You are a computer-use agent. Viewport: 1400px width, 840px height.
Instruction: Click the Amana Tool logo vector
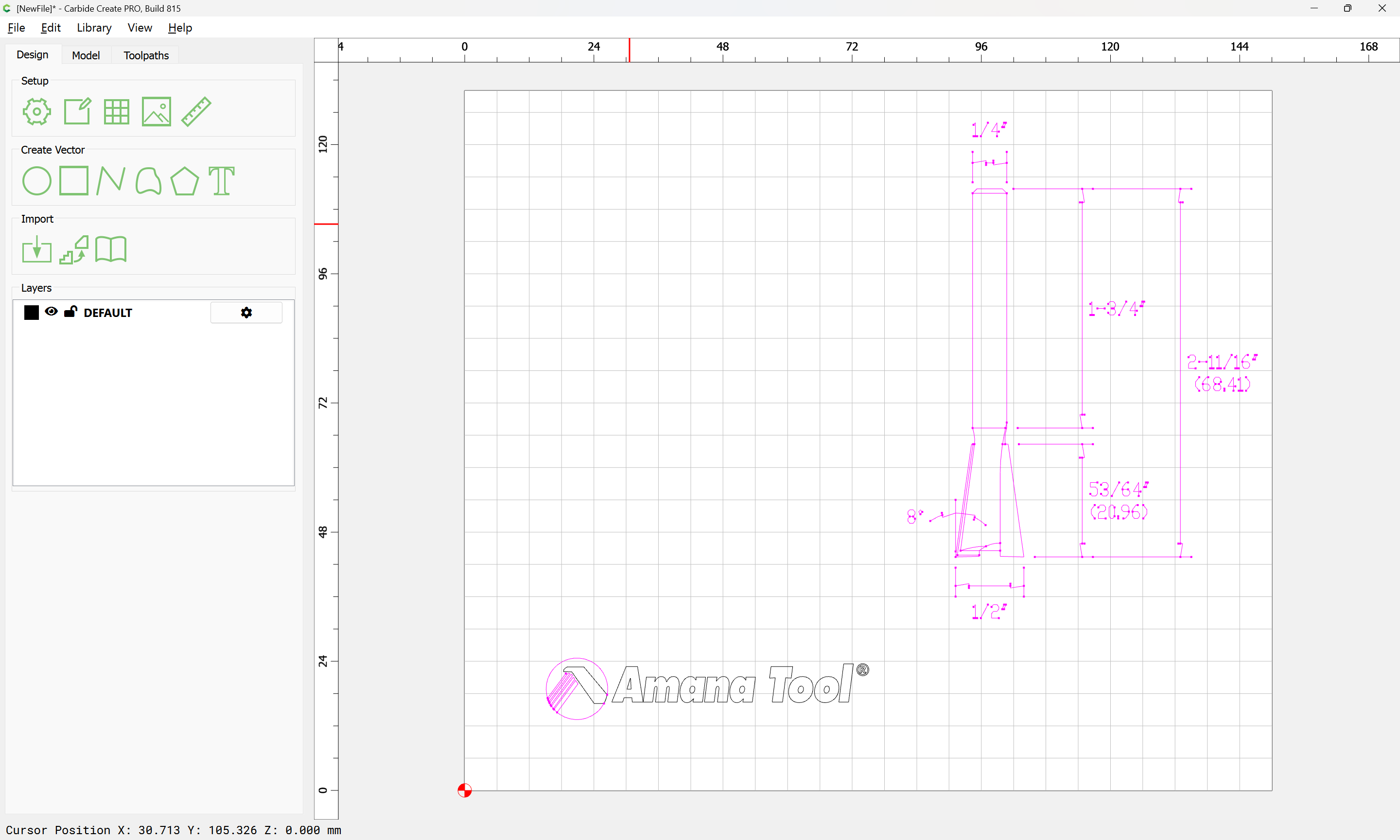(707, 688)
